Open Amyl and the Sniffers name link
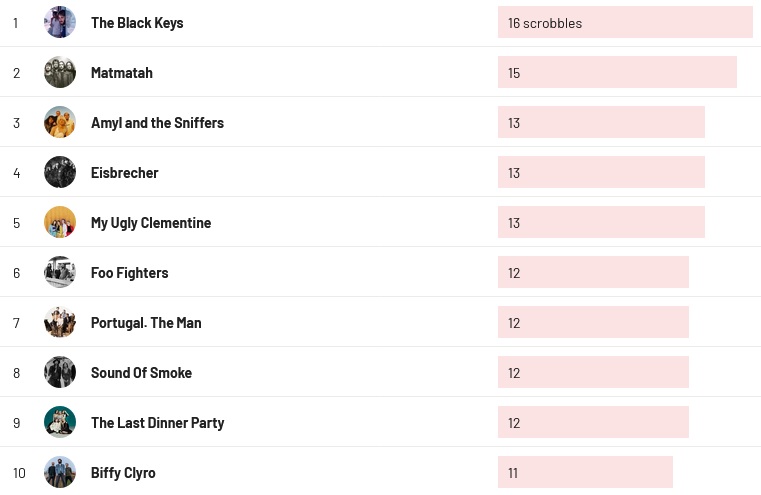Viewport: 761px width, 495px height. 158,123
